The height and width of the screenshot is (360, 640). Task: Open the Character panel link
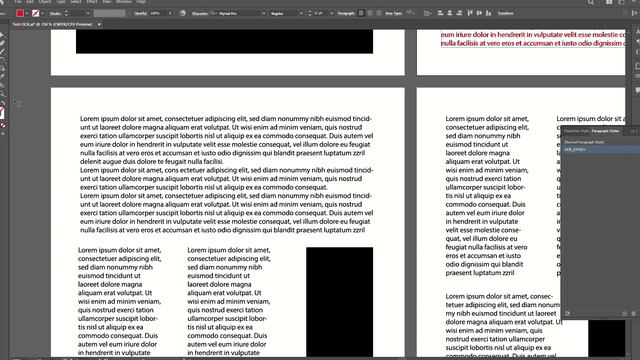tap(200, 13)
